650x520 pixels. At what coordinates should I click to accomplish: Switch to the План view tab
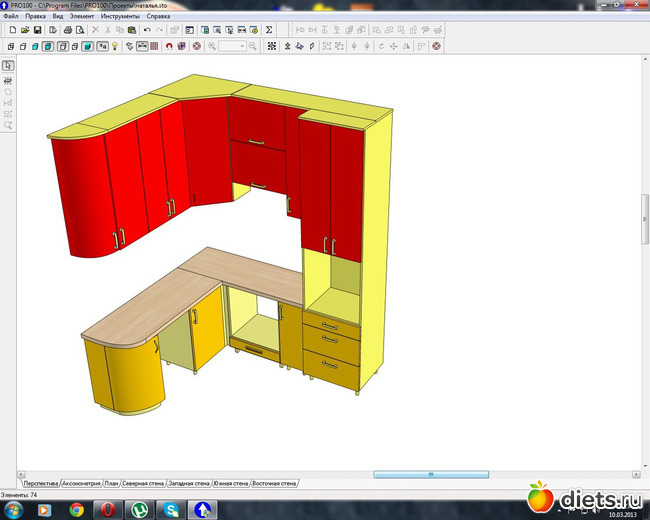[111, 482]
